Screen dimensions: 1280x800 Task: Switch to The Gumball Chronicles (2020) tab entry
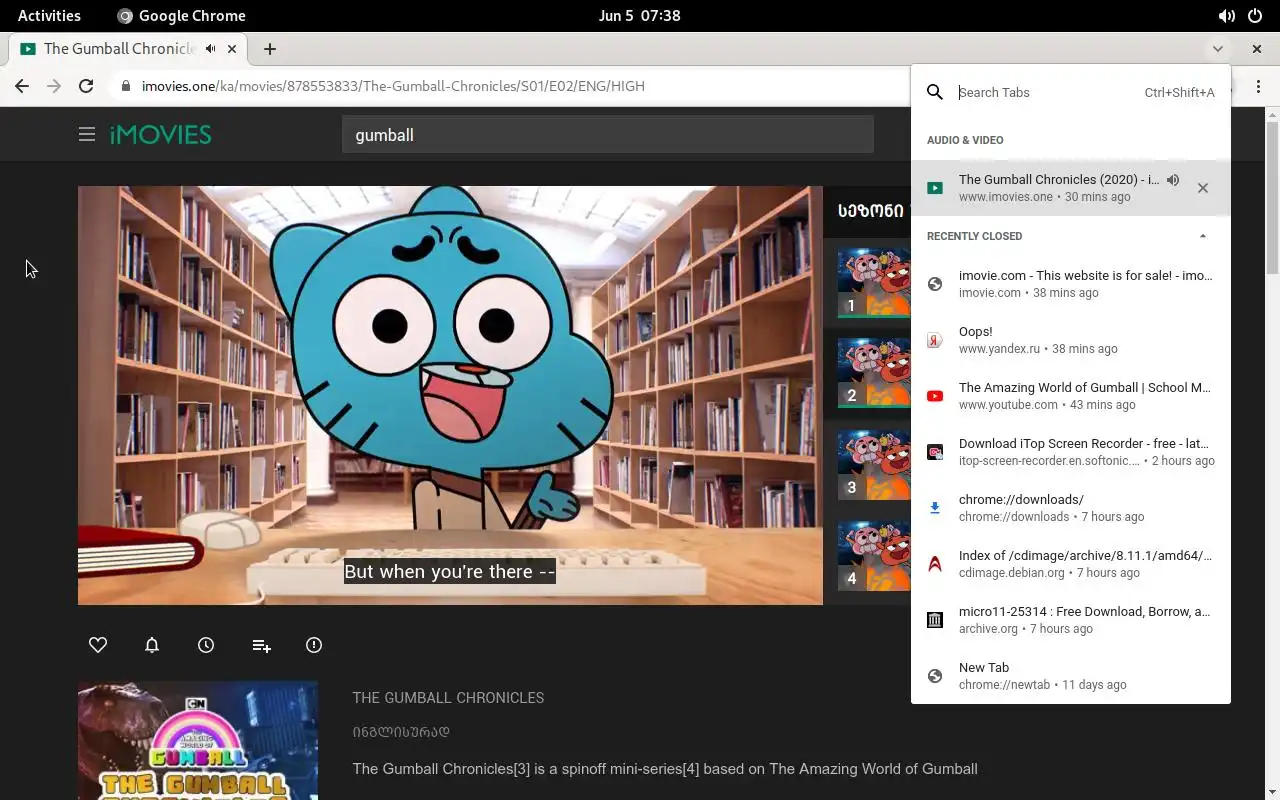(1070, 188)
